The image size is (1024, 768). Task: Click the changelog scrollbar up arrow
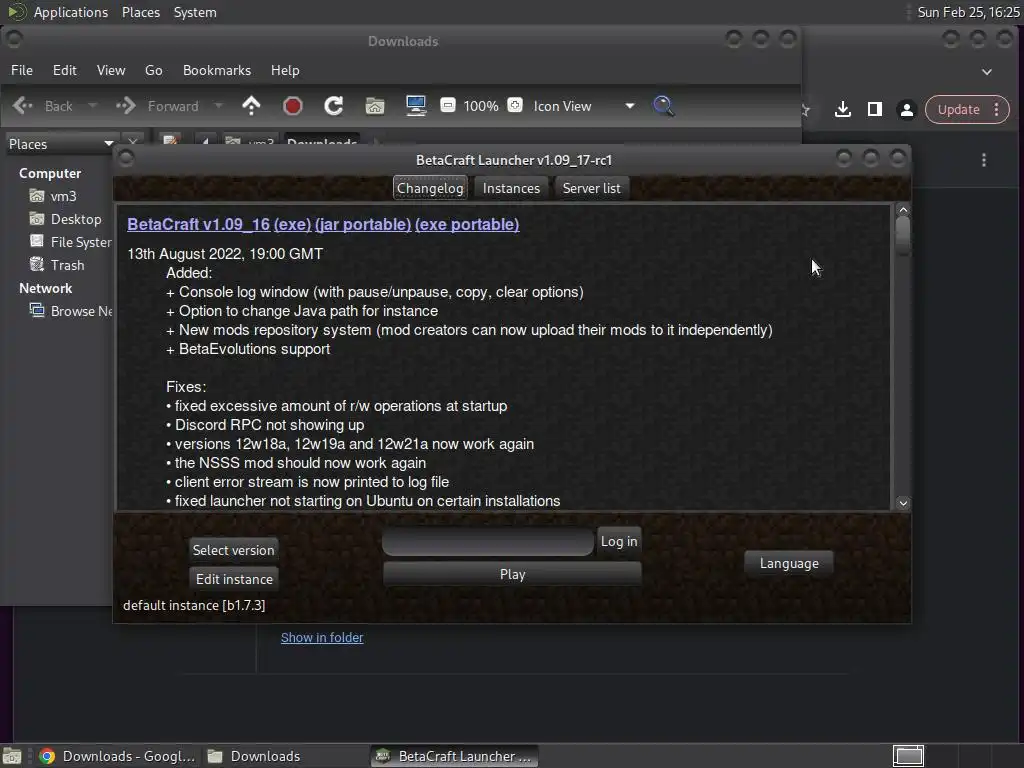tap(903, 210)
